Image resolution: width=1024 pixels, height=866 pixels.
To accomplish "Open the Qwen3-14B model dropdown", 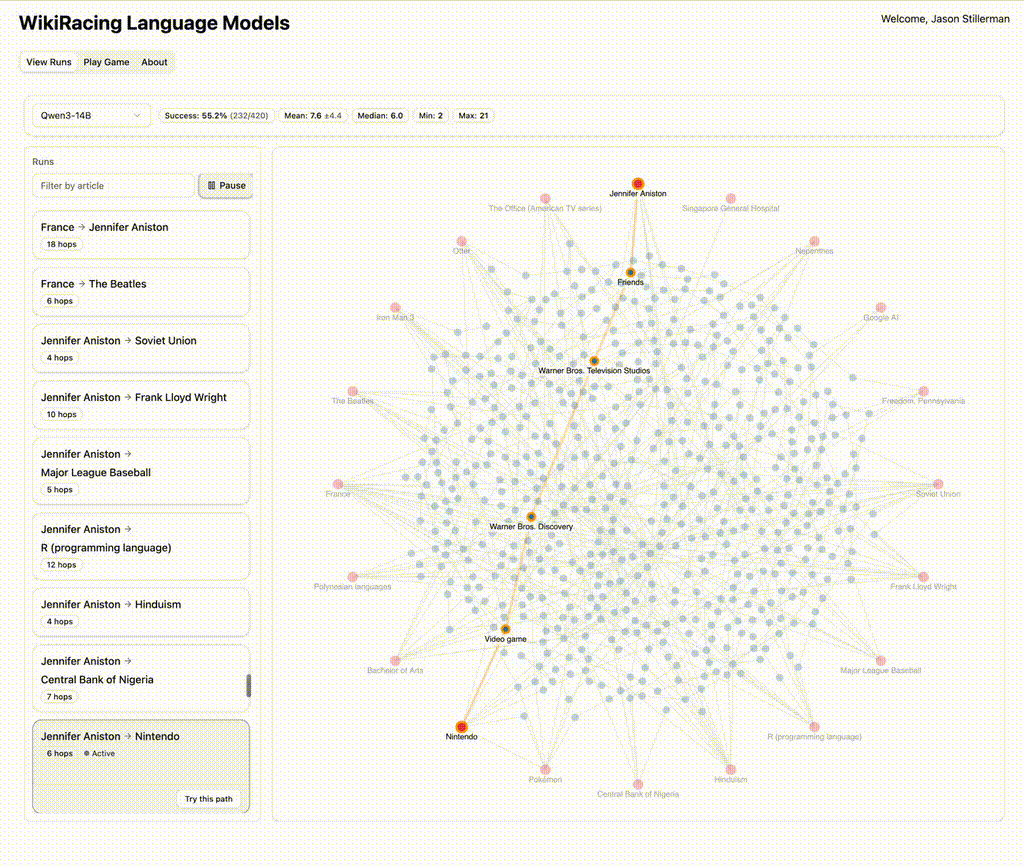I will coord(91,116).
